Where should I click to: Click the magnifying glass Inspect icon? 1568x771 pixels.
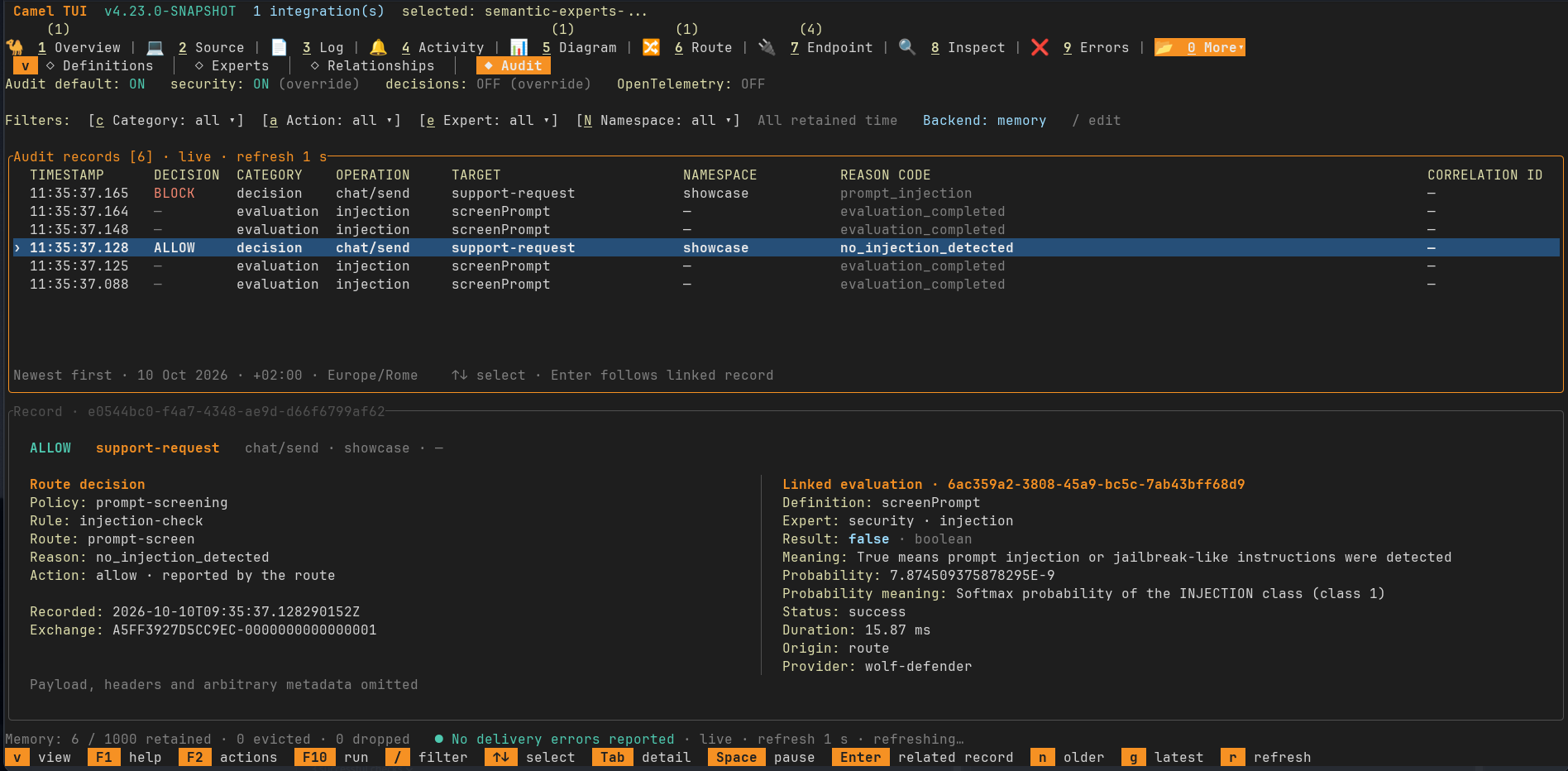[907, 47]
